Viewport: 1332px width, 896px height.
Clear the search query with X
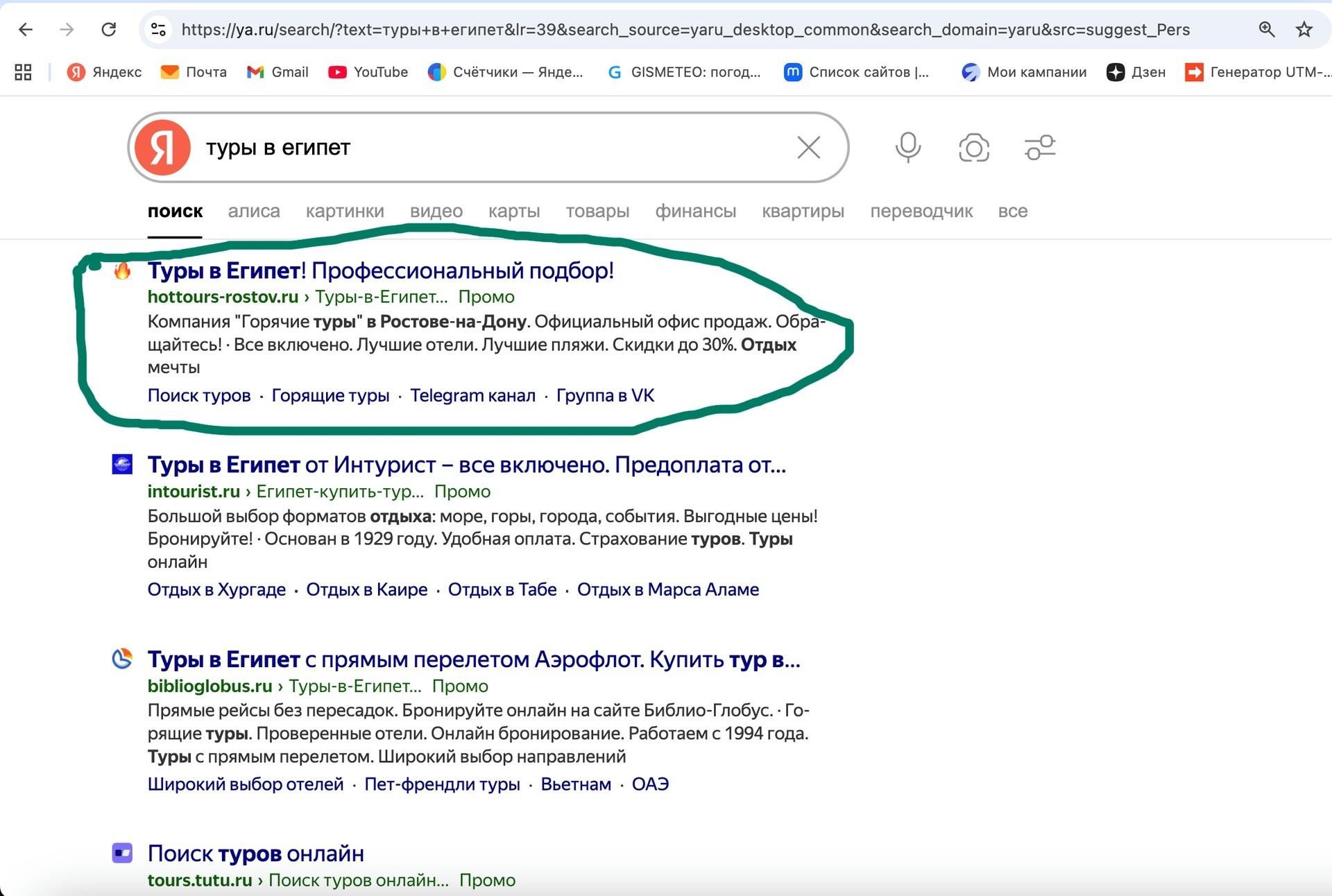point(808,148)
